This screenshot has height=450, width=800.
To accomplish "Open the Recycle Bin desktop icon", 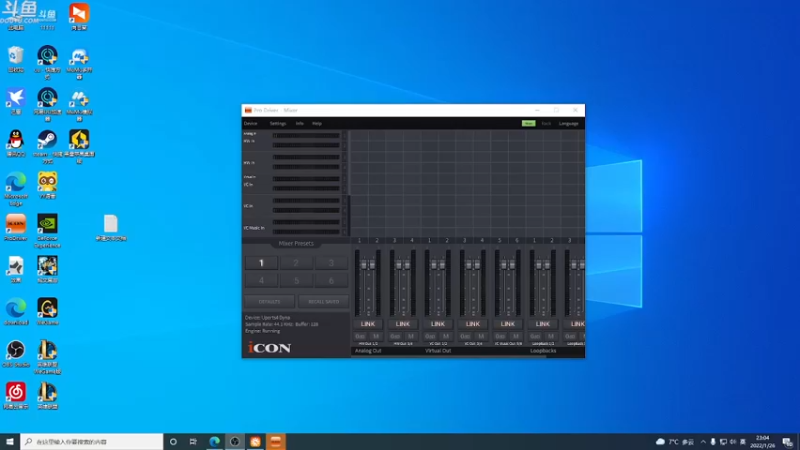I will coord(16,58).
